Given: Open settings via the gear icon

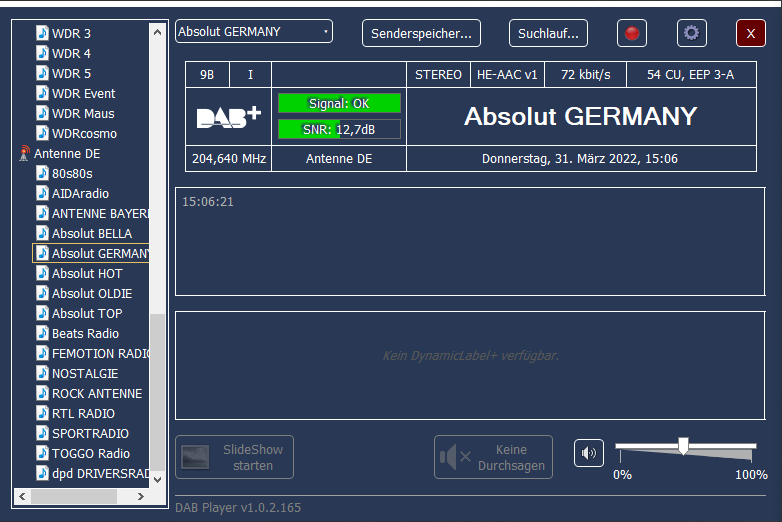Looking at the screenshot, I should pos(691,33).
